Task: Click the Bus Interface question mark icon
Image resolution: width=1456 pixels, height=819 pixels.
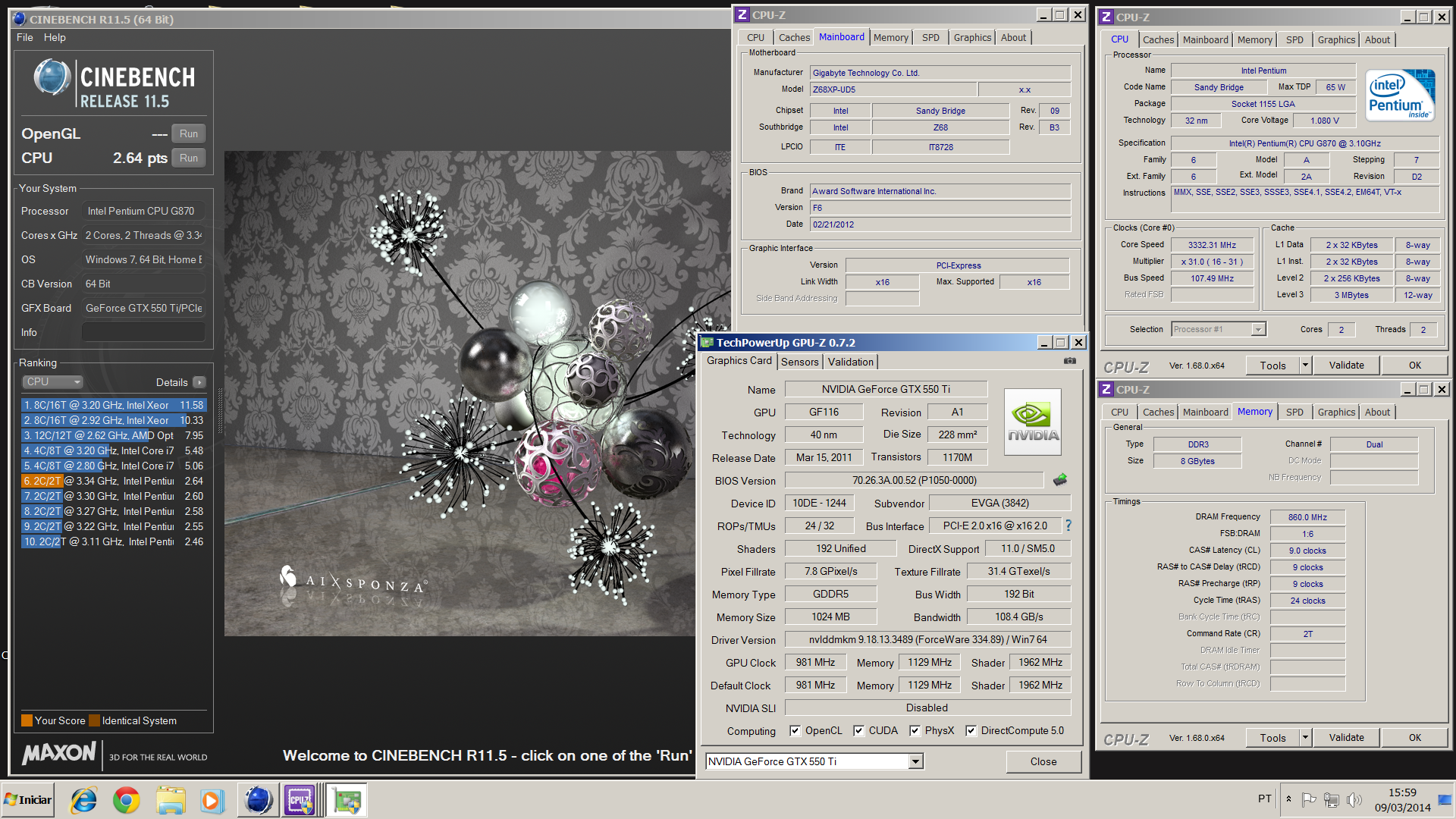Action: (x=1068, y=526)
